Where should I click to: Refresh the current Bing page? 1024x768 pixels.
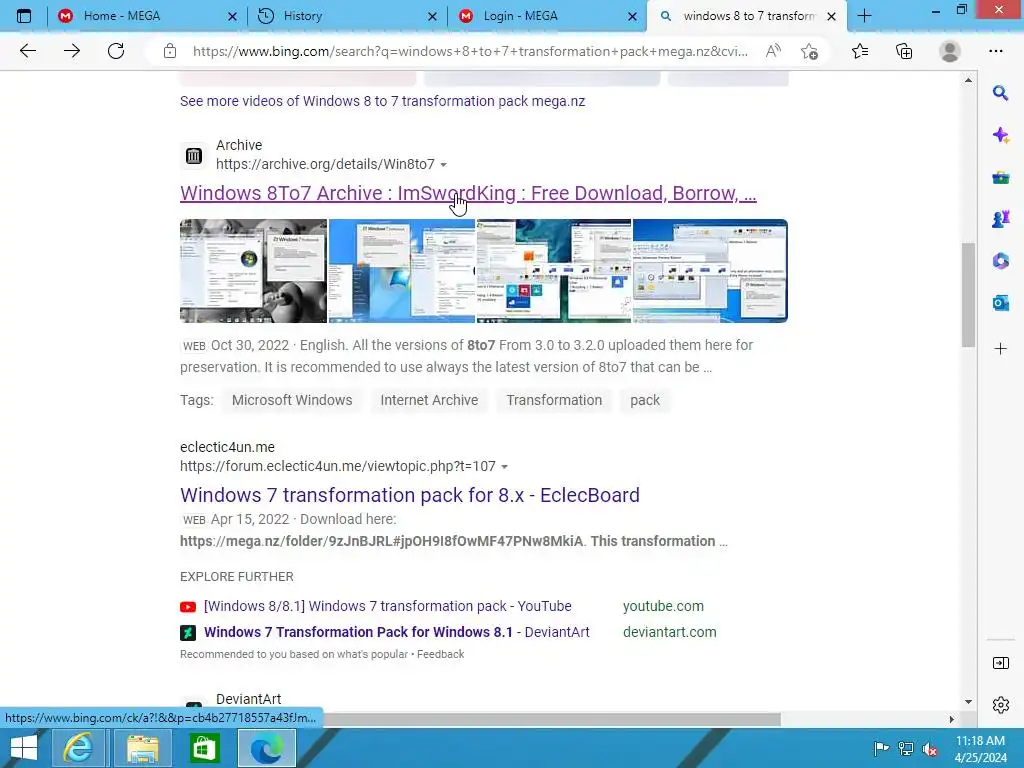click(x=116, y=51)
